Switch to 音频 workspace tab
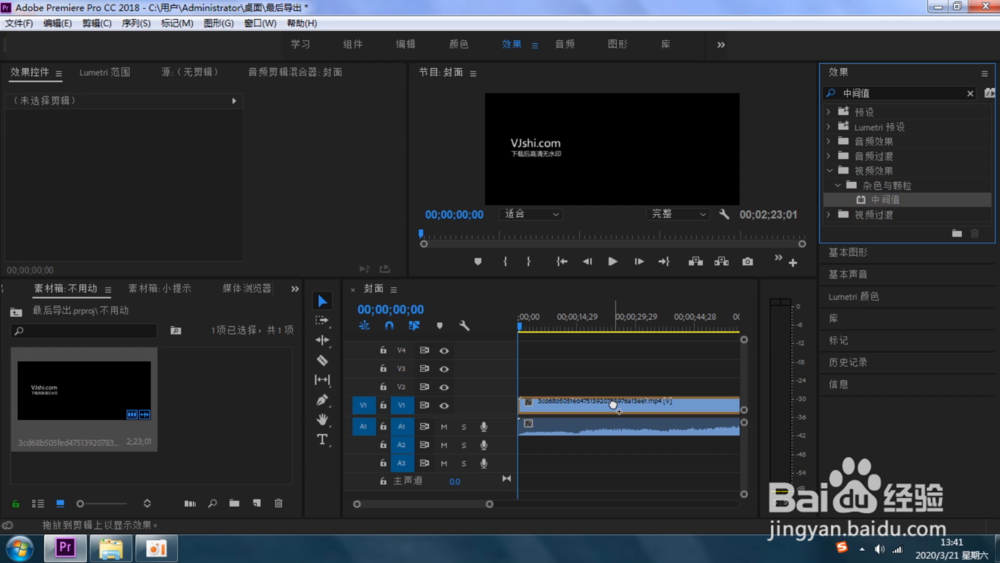Viewport: 1000px width, 563px height. point(564,44)
